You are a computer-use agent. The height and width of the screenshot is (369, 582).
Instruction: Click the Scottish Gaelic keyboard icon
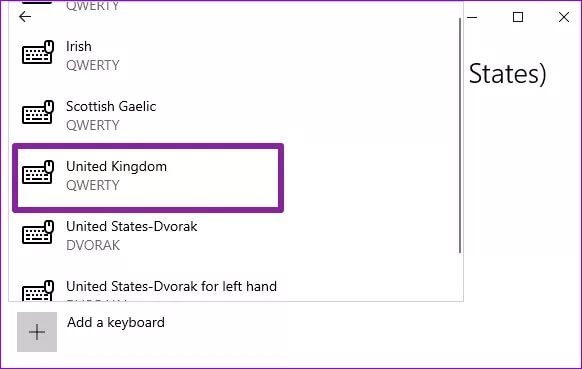point(38,112)
